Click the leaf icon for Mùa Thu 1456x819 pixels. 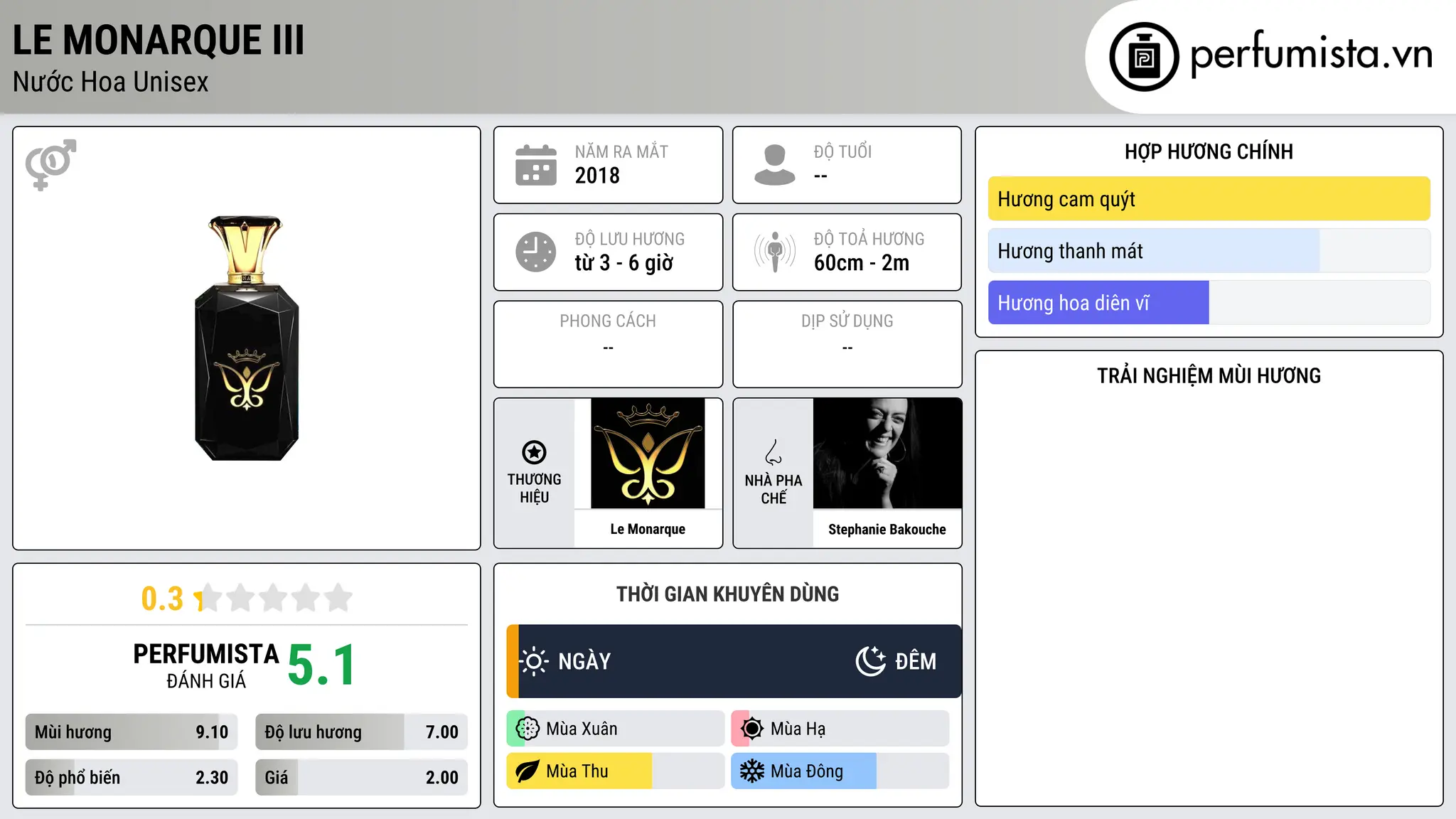[x=528, y=771]
